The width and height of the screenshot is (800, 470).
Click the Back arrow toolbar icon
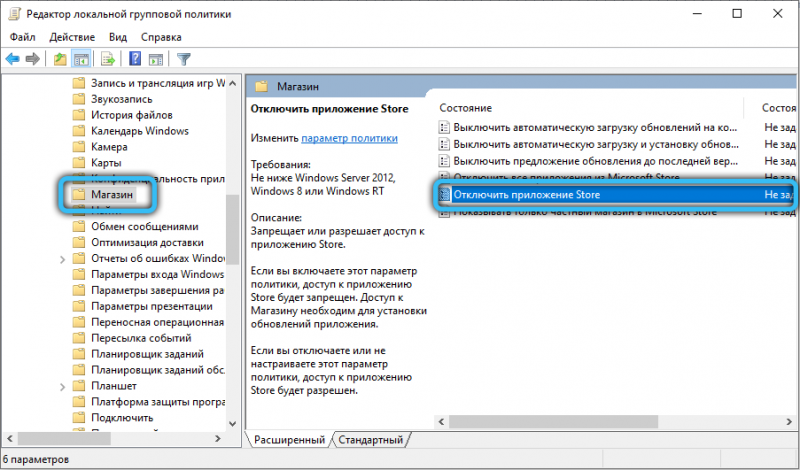click(12, 59)
